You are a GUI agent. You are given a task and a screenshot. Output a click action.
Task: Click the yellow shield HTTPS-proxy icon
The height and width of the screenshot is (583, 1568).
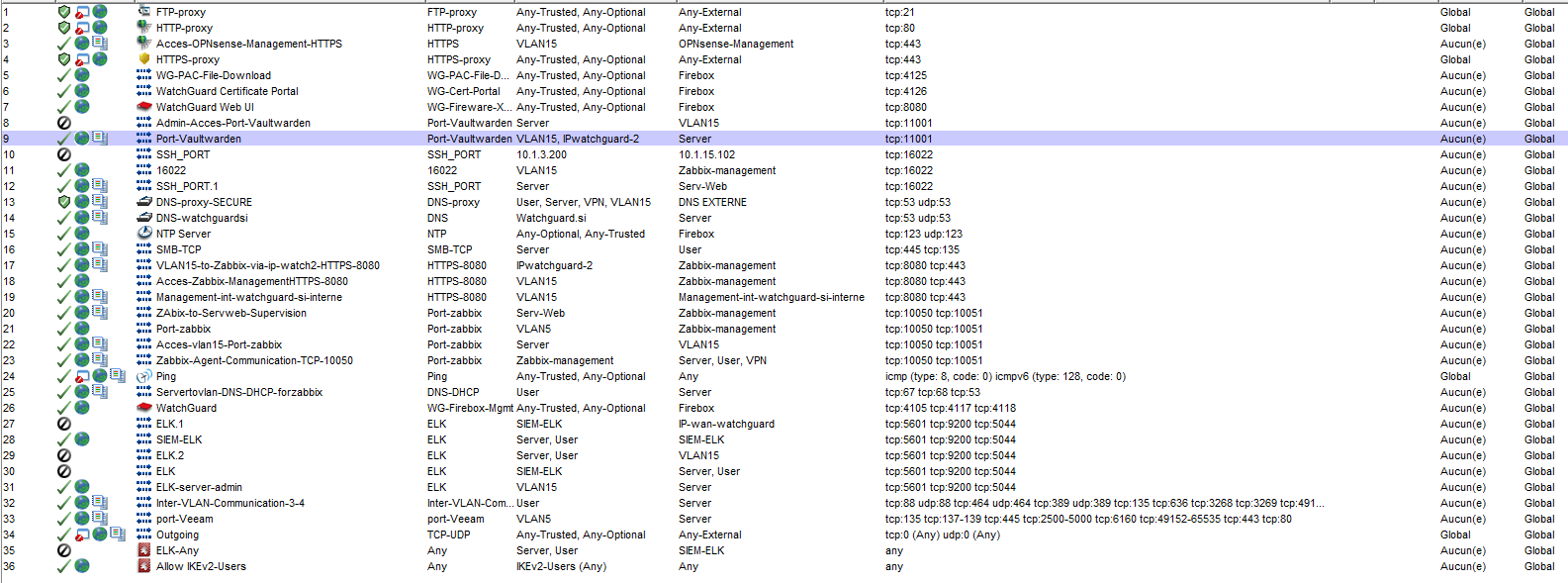pos(144,59)
